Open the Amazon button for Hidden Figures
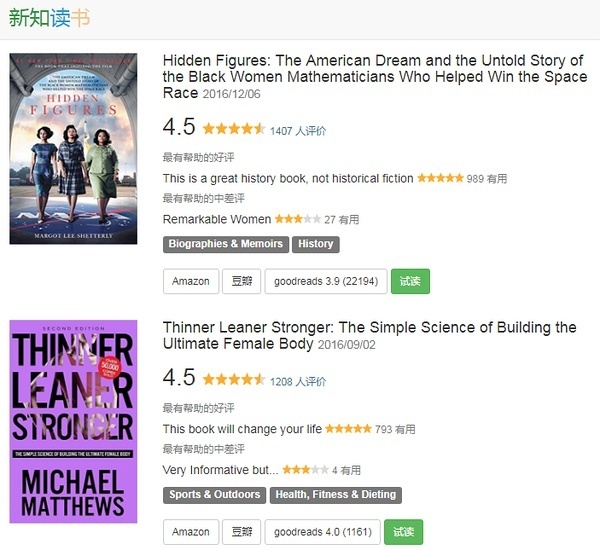This screenshot has width=600, height=550. coord(191,281)
